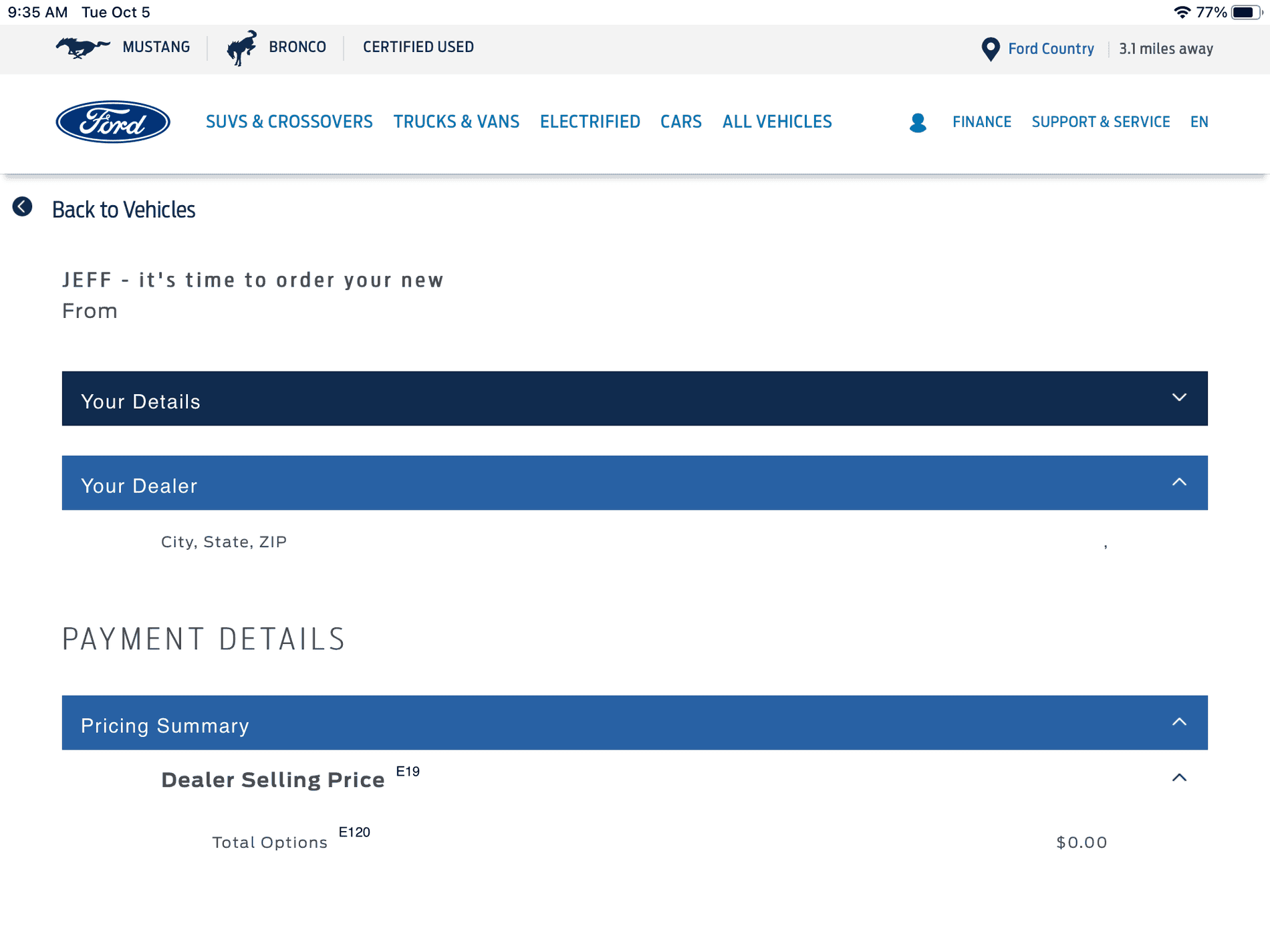Open the Support & Service menu
This screenshot has height=952, width=1270.
[x=1101, y=122]
